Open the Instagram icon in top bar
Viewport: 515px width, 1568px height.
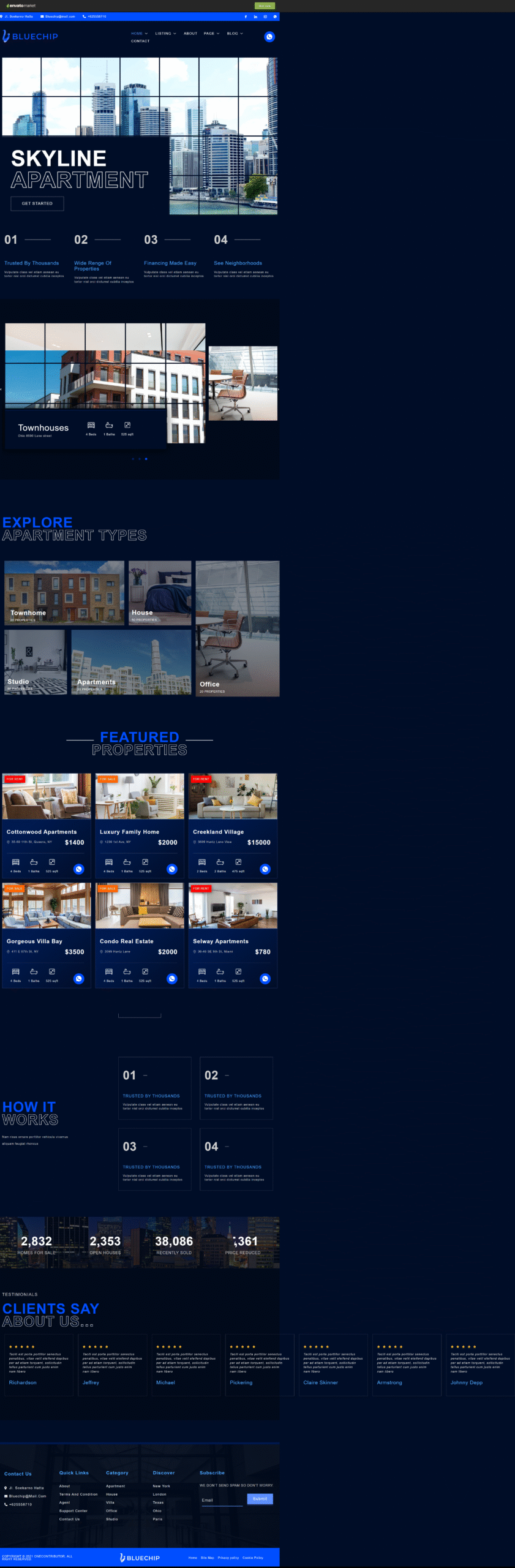click(x=265, y=17)
